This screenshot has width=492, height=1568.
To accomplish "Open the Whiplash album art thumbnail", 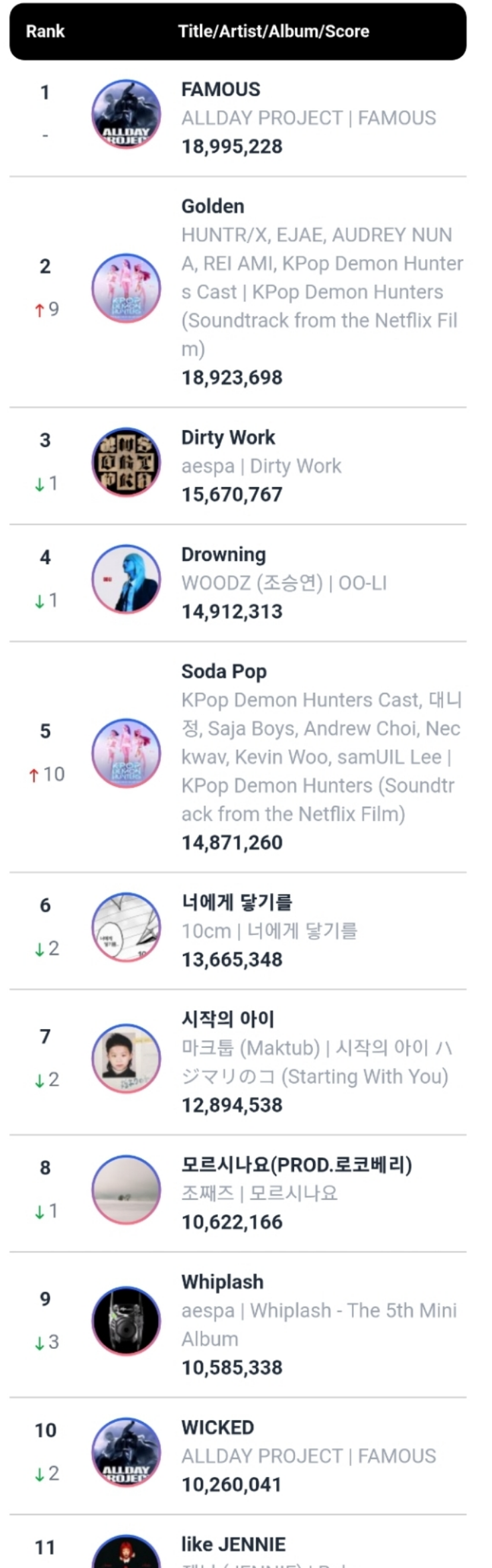I will click(126, 1321).
